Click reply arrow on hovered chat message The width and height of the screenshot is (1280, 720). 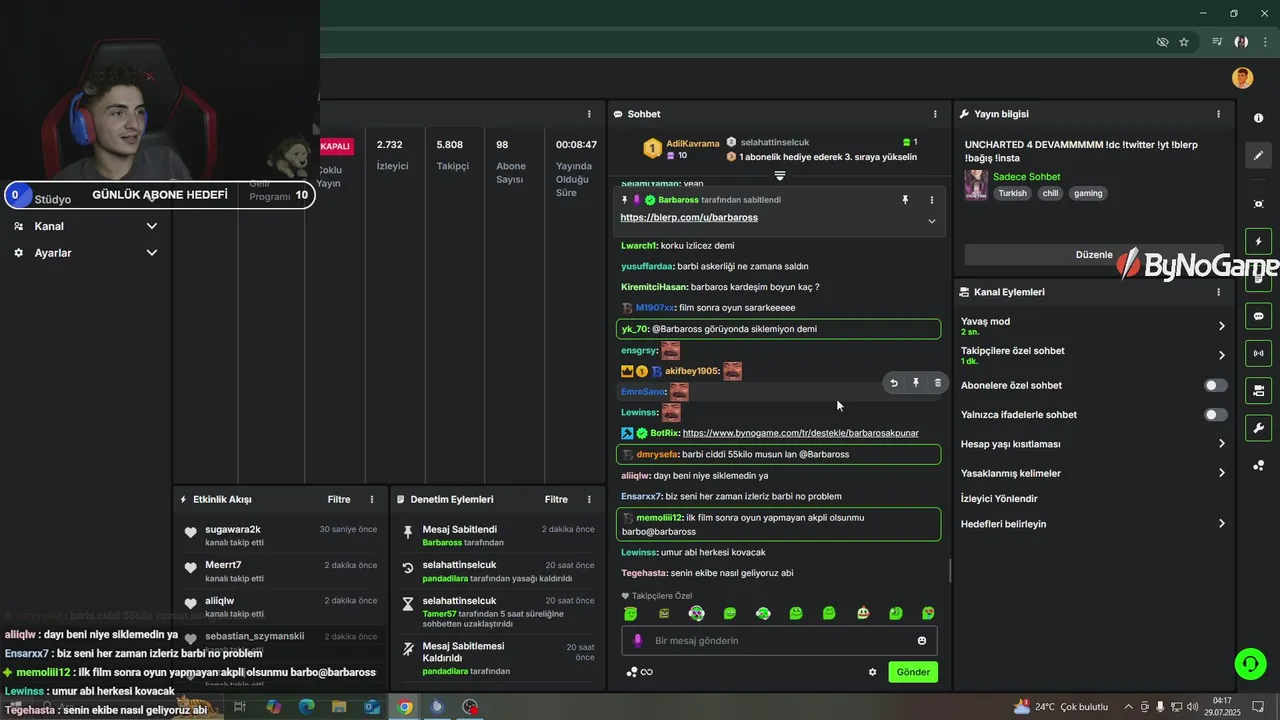click(894, 383)
